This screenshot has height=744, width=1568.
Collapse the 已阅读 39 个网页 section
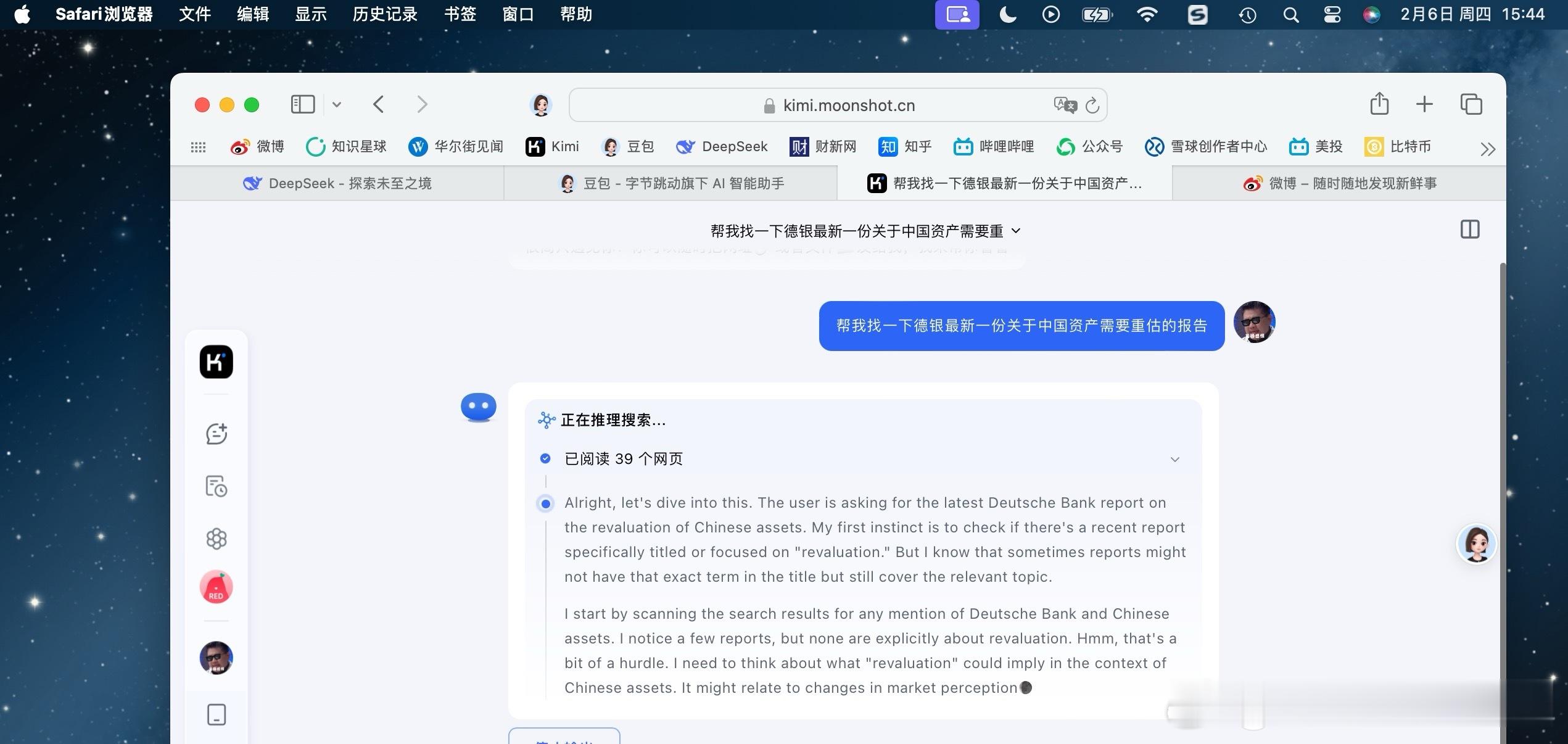(x=1175, y=459)
